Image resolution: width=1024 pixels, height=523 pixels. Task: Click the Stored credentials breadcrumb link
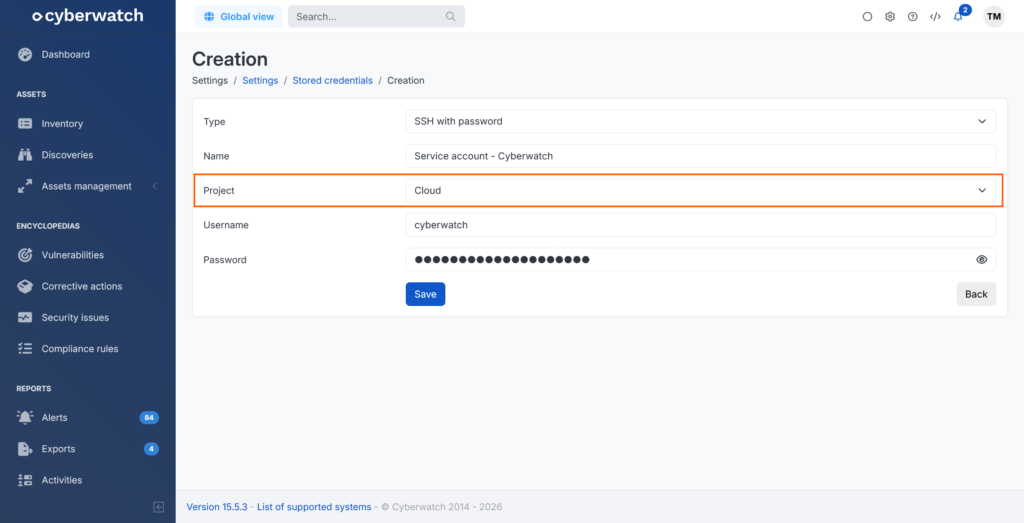click(332, 80)
